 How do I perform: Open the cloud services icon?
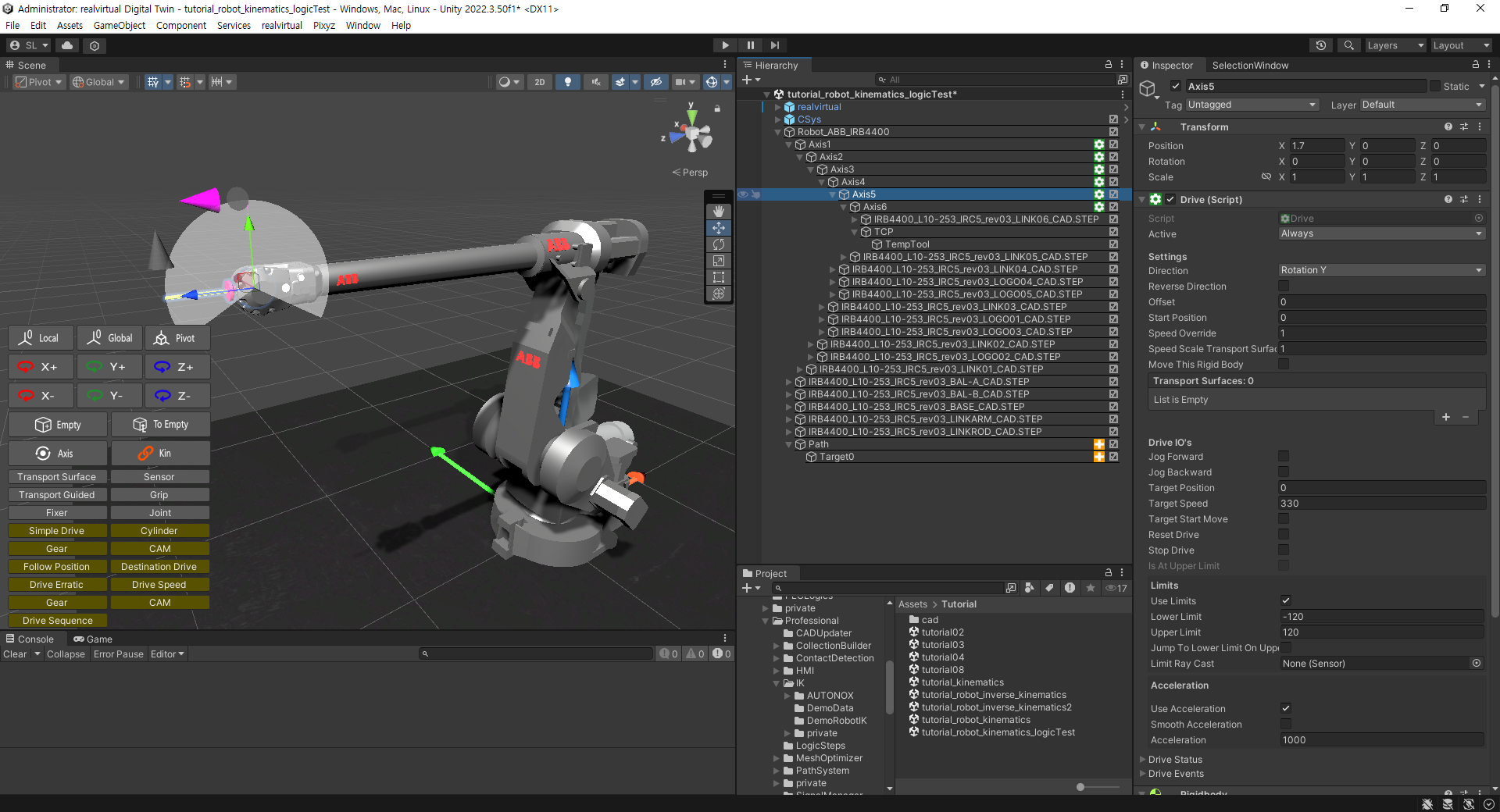[68, 45]
